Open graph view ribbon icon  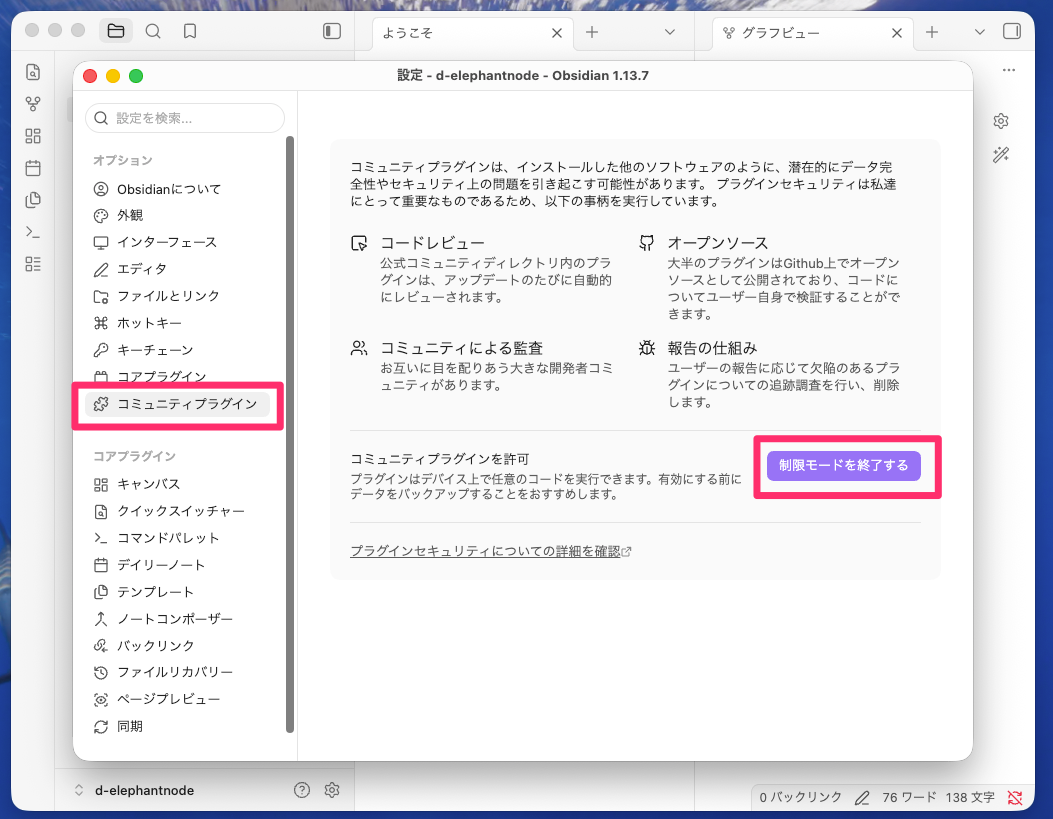point(33,104)
